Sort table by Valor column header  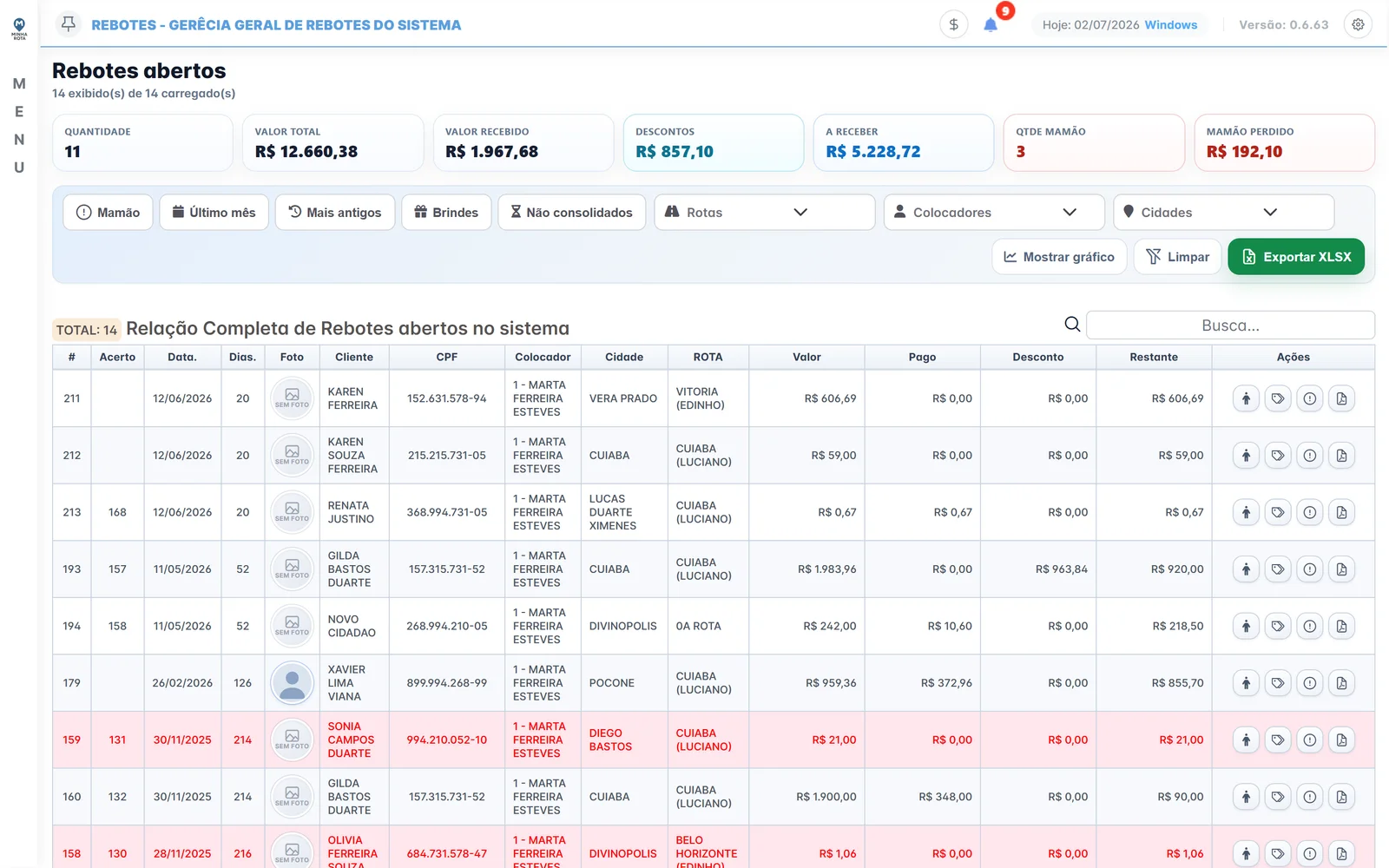coord(806,357)
